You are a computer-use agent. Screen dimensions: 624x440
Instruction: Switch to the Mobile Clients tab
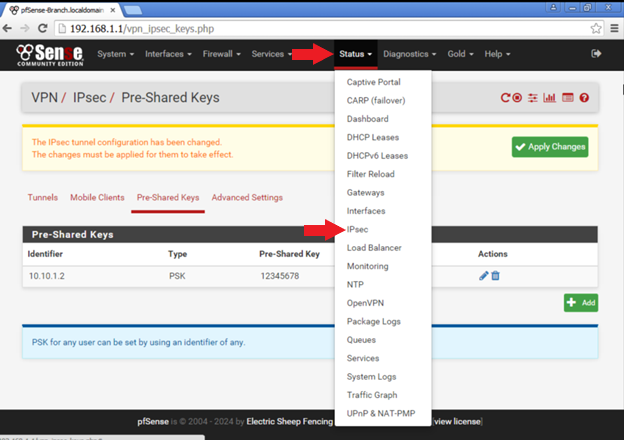click(97, 197)
